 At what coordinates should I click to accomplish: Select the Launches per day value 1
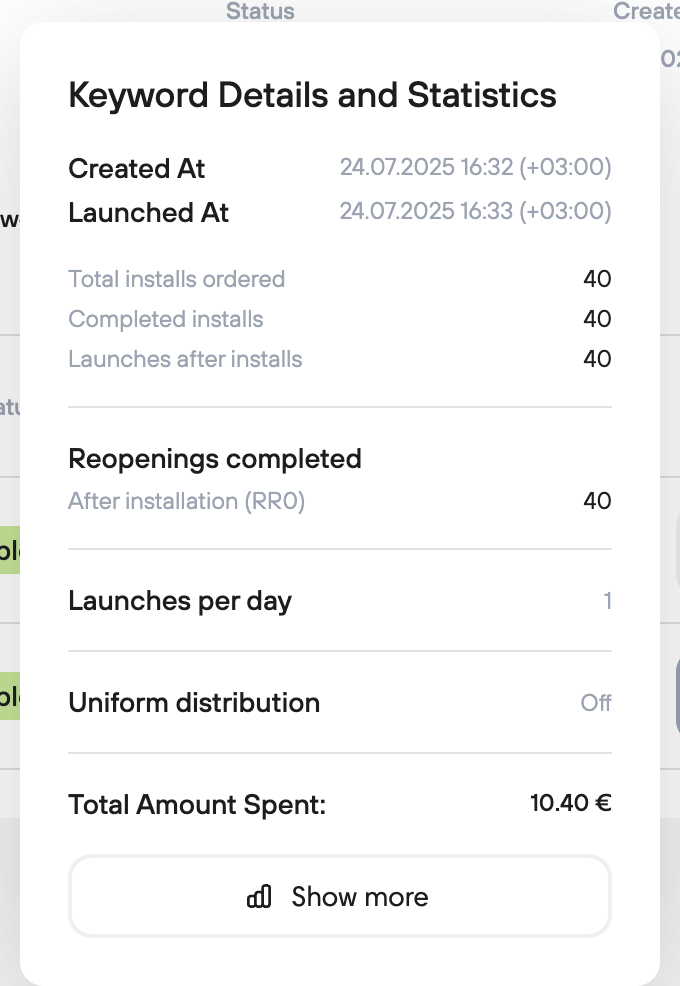[607, 601]
